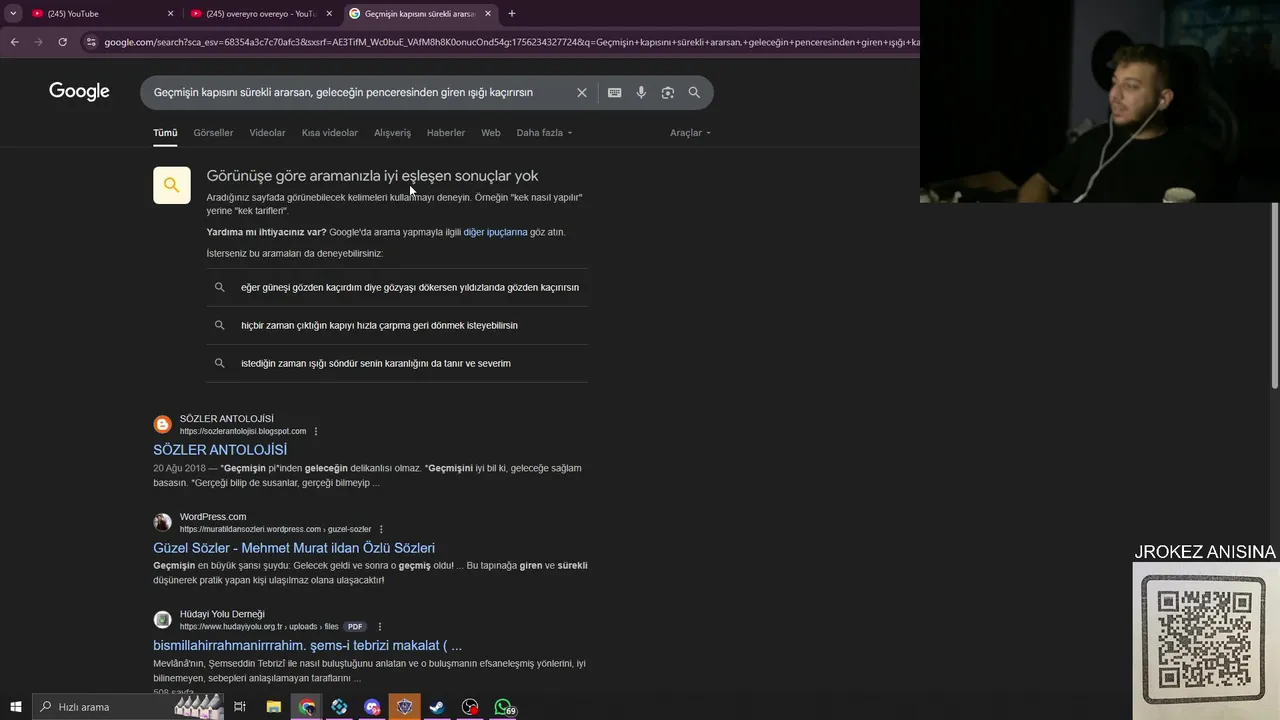Open OBS Studio from the taskbar
This screenshot has width=1280, height=720.
tap(470, 707)
